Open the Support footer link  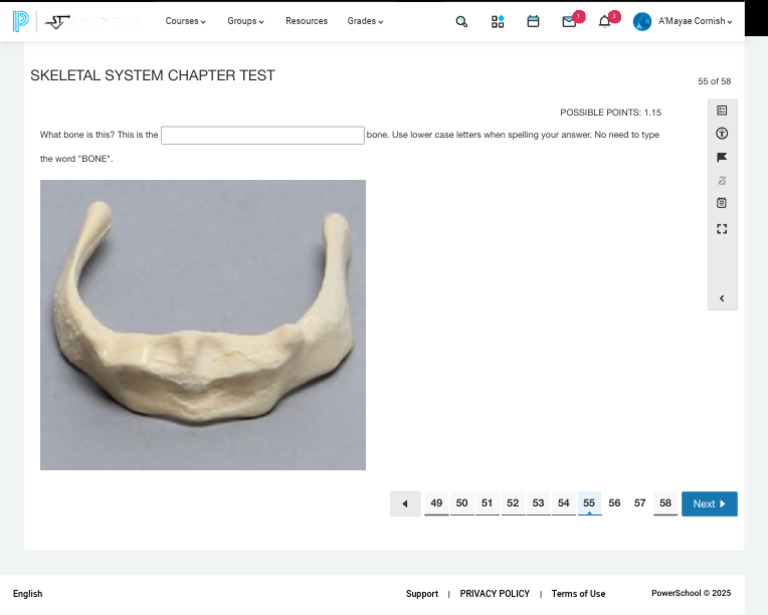click(x=422, y=594)
